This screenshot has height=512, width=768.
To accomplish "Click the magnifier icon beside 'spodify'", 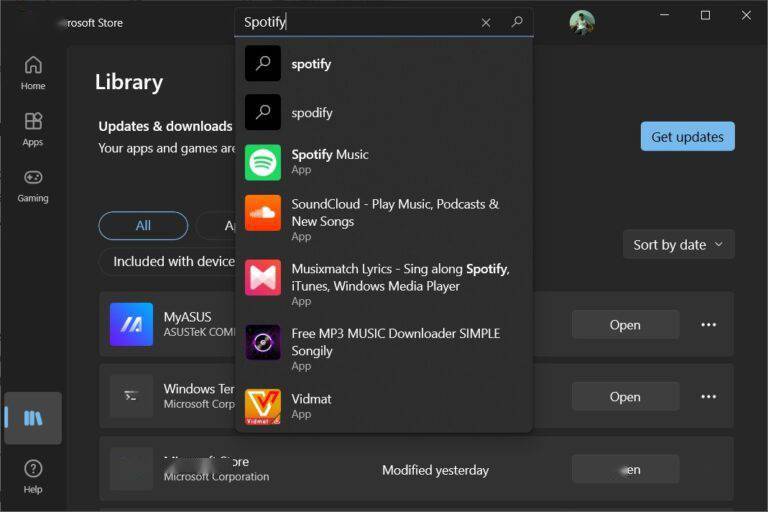I will 263,112.
